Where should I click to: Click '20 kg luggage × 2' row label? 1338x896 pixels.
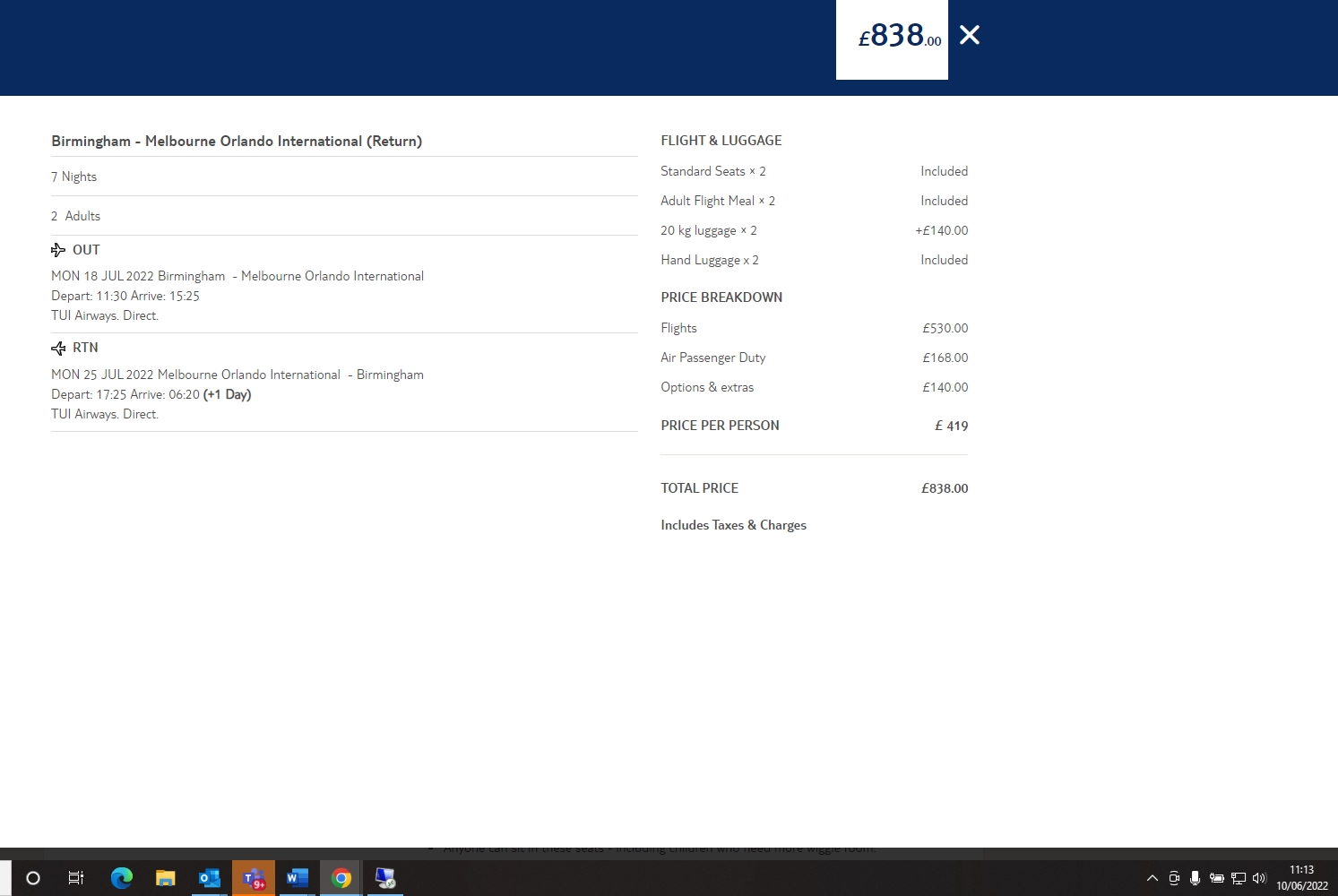click(709, 230)
